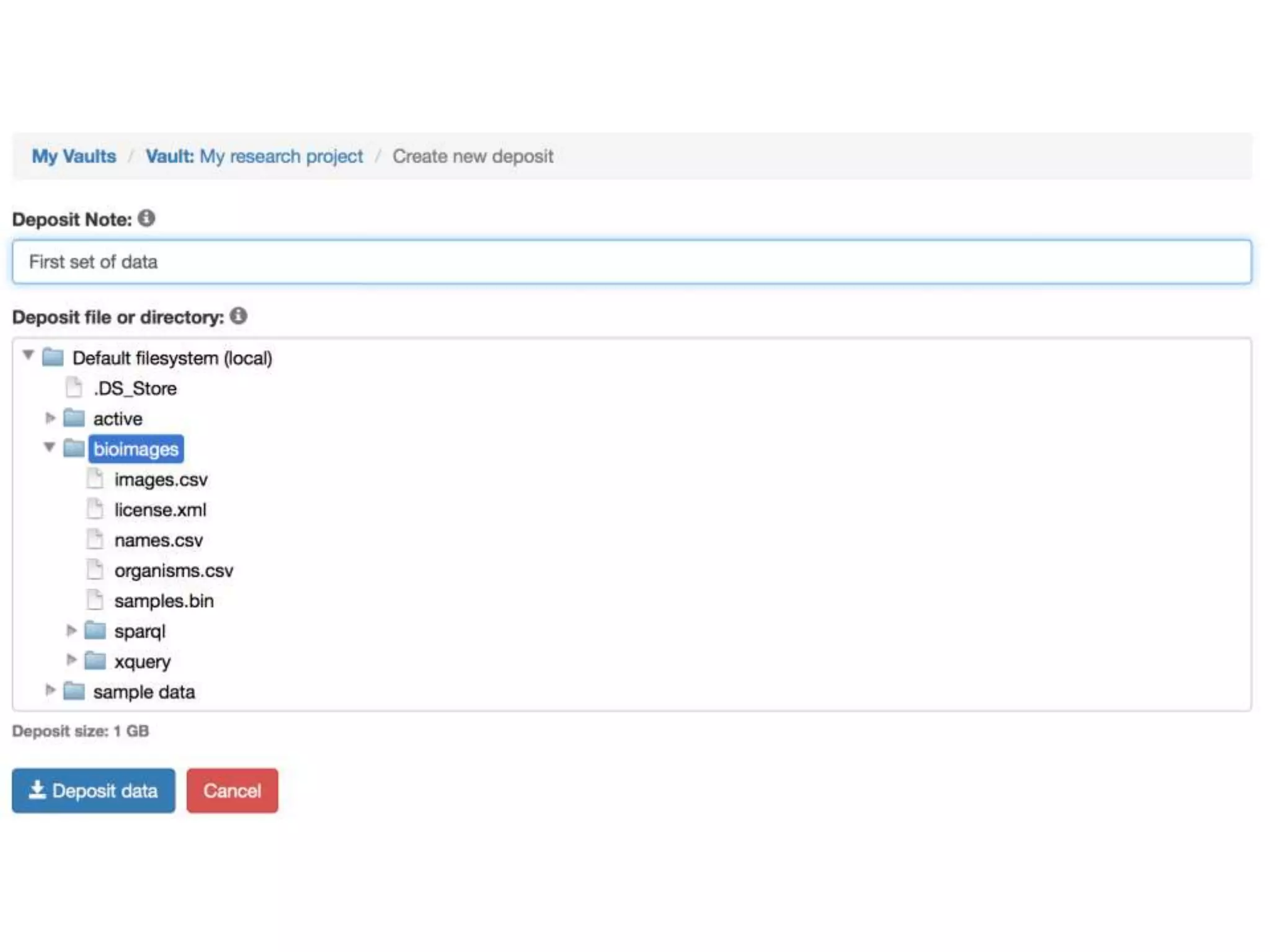The image size is (1270, 952).
Task: Collapse the Default filesystem tree root
Action: [28, 355]
